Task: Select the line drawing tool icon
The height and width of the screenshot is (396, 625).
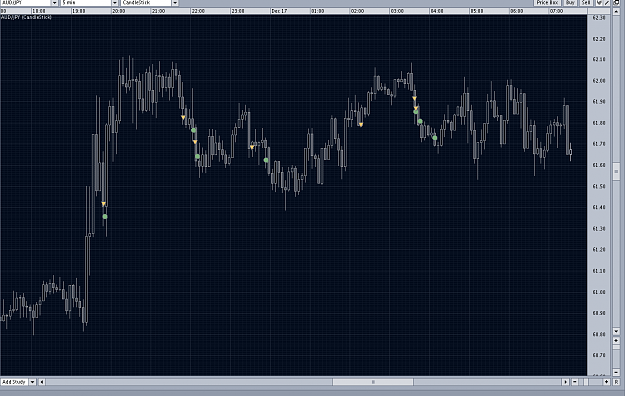Action: [607, 3]
